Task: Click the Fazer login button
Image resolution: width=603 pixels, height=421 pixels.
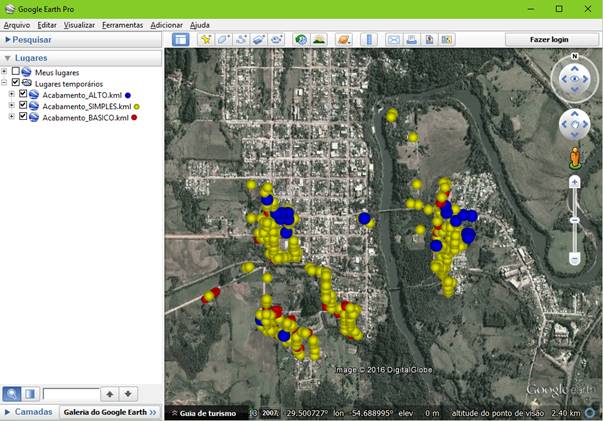Action: pyautogui.click(x=550, y=40)
